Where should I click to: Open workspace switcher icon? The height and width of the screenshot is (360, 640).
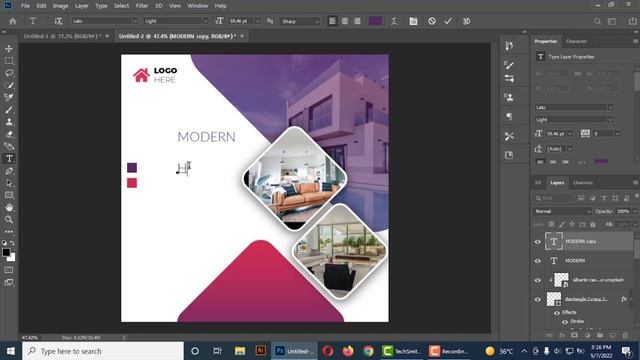click(612, 21)
